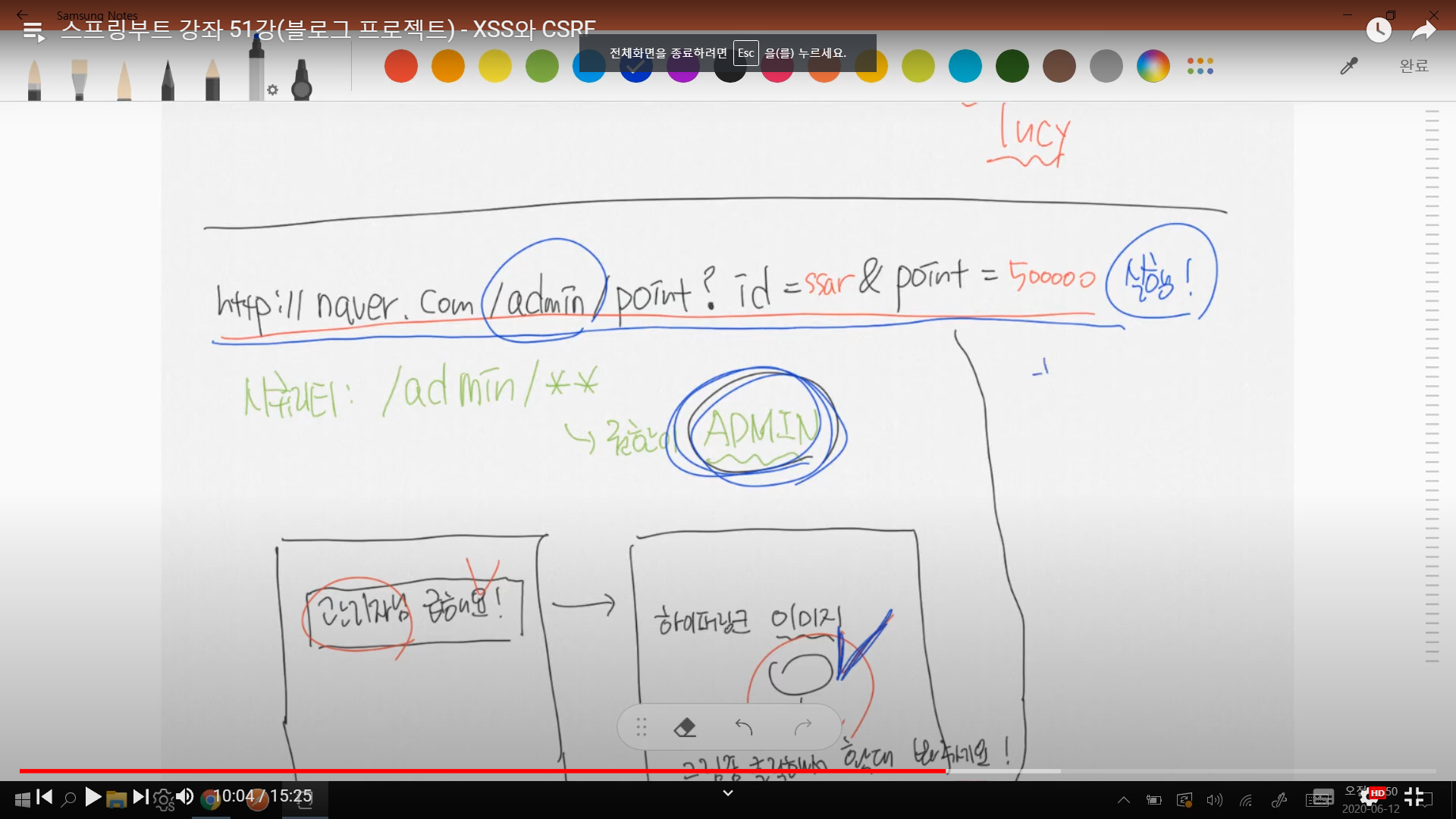Expand the chevron below the progress bar
This screenshot has width=1456, height=819.
pyautogui.click(x=727, y=793)
